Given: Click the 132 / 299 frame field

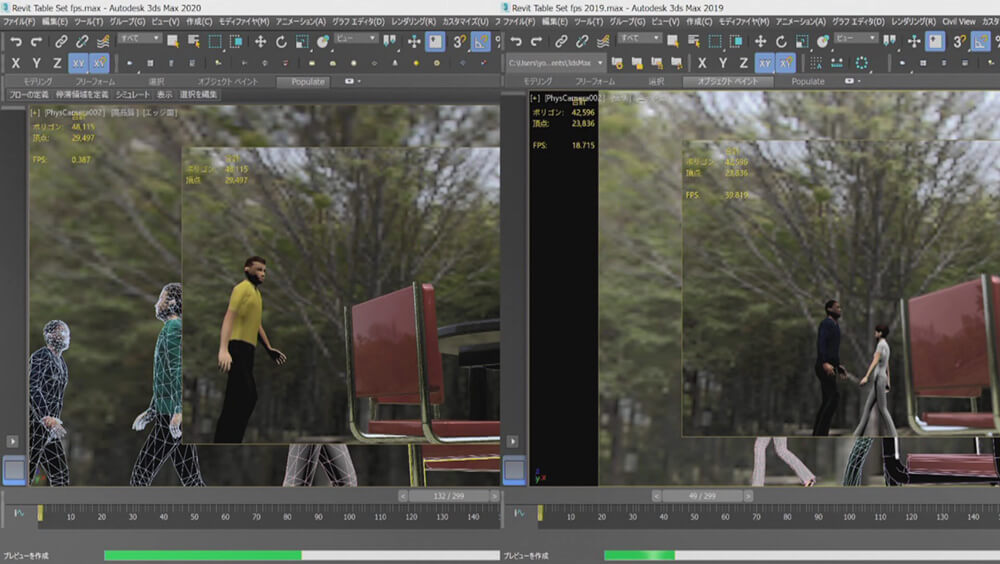Looking at the screenshot, I should click(449, 496).
